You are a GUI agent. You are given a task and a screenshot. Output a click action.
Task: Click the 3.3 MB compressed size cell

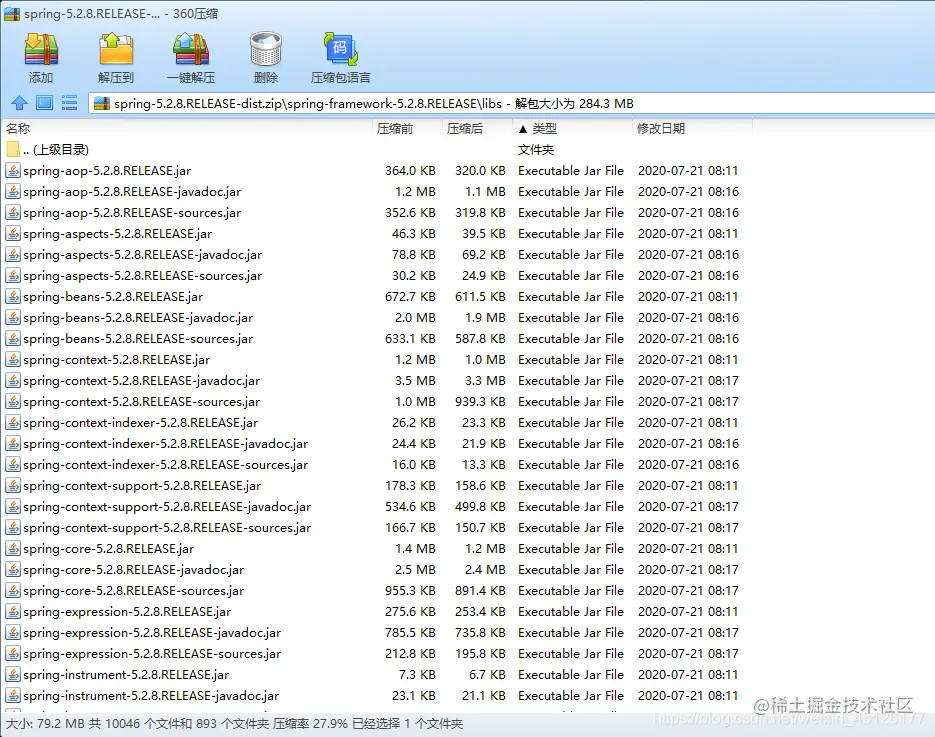(x=485, y=380)
